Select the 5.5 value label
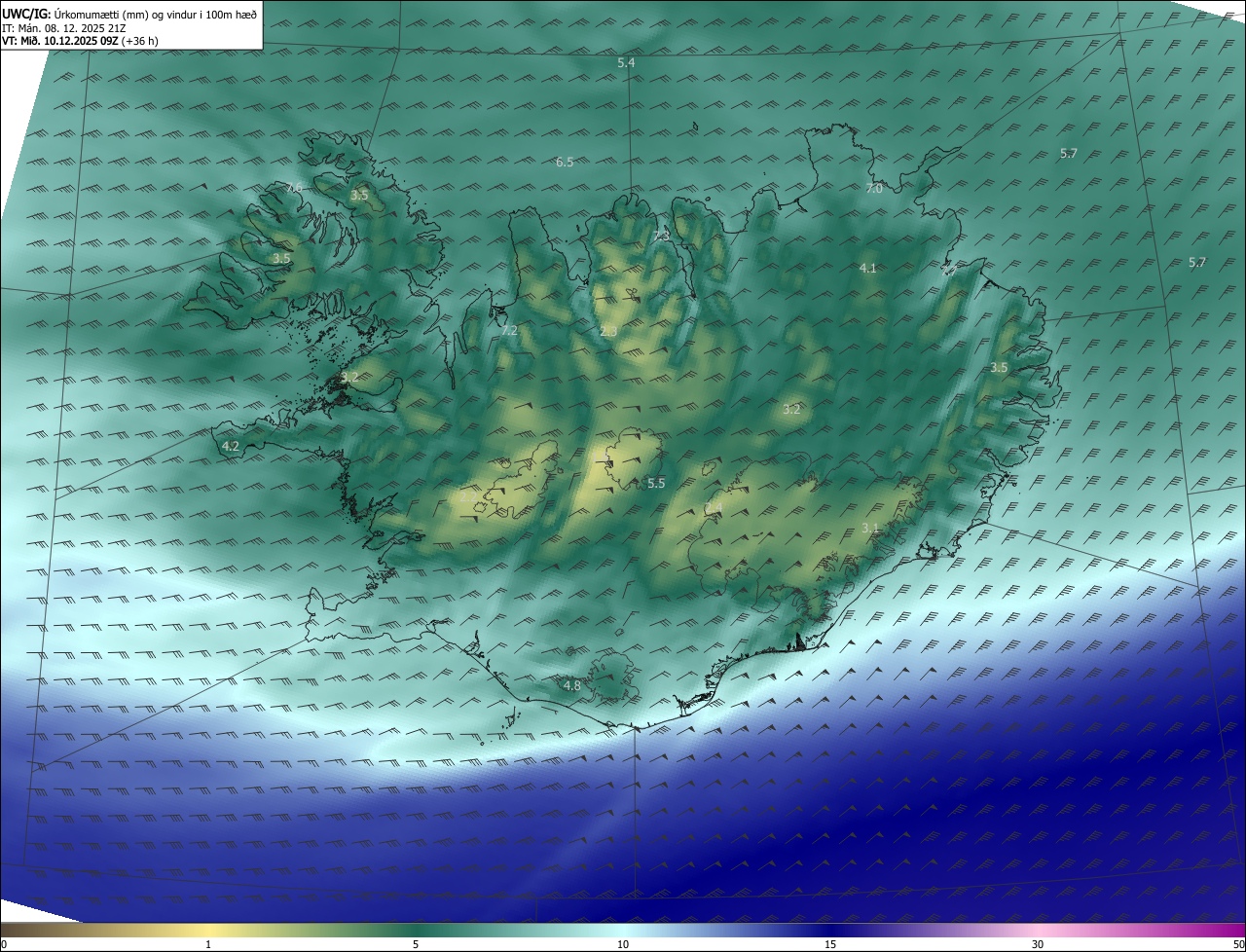Viewport: 1246px width, 952px height. click(x=656, y=484)
